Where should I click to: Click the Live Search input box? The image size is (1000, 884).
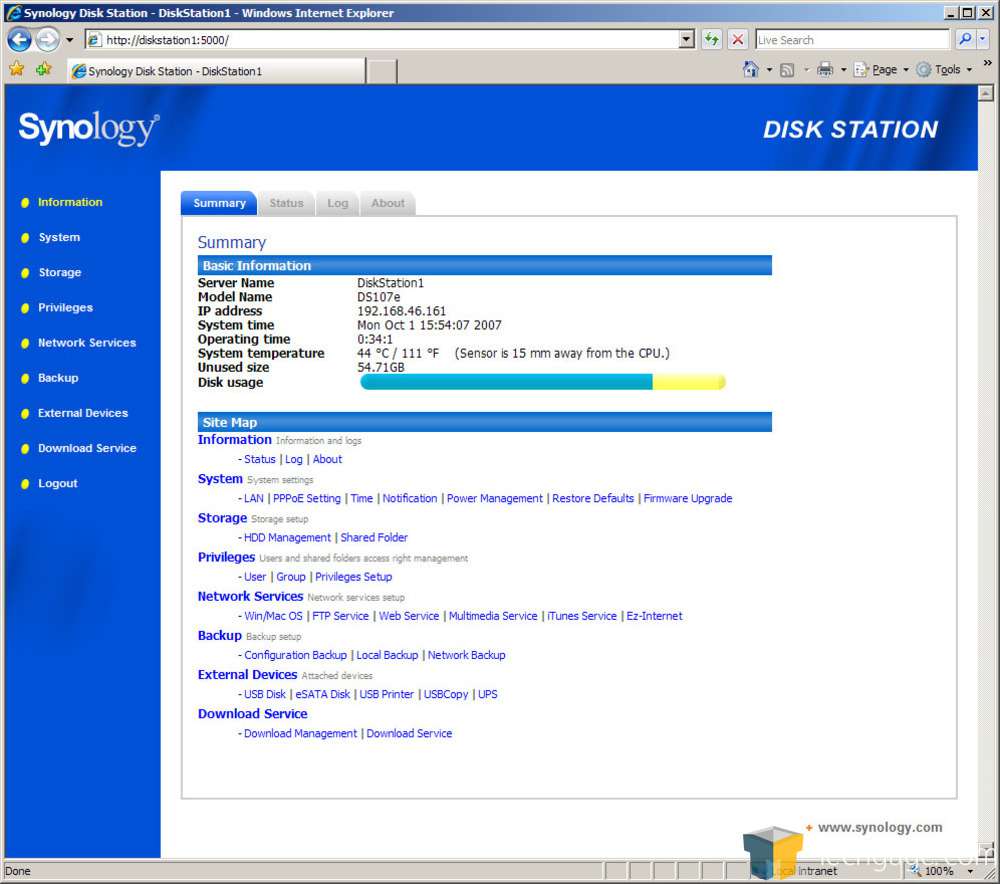852,40
